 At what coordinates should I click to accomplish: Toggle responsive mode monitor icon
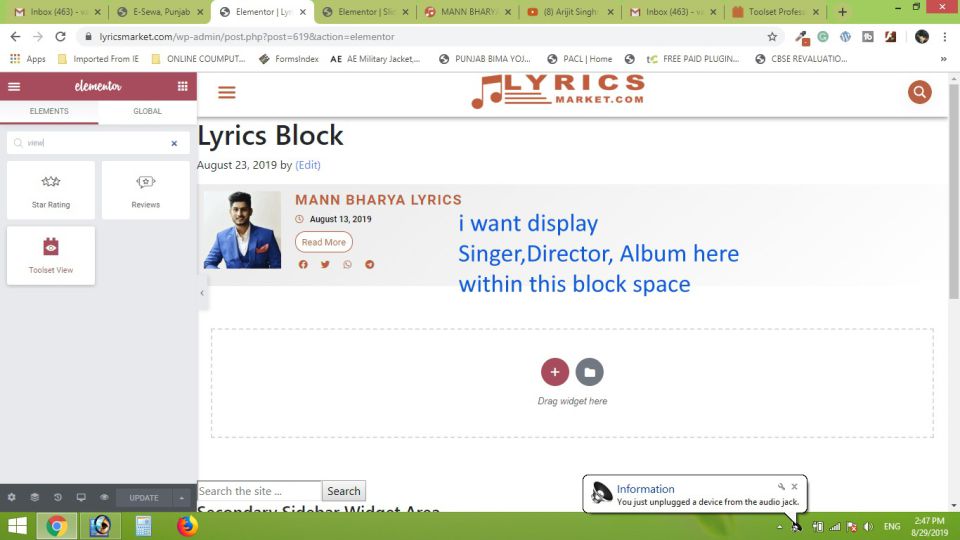click(81, 497)
